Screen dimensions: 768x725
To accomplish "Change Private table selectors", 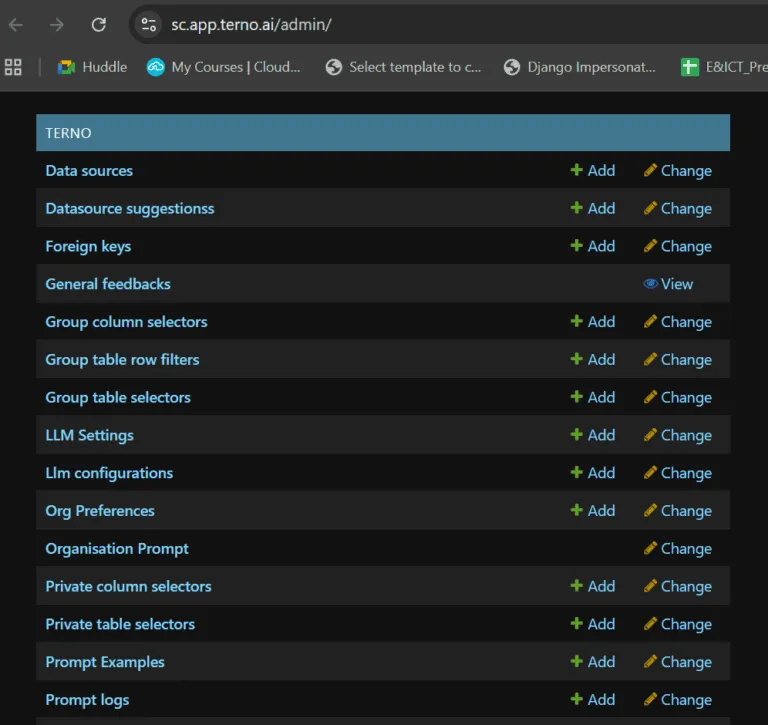I will click(677, 624).
